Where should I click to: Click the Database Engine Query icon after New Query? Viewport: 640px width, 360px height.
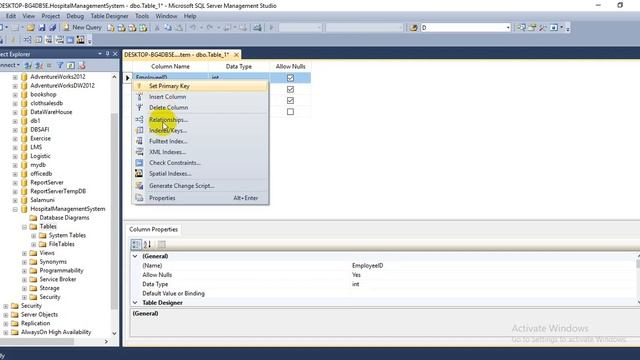tap(111, 28)
